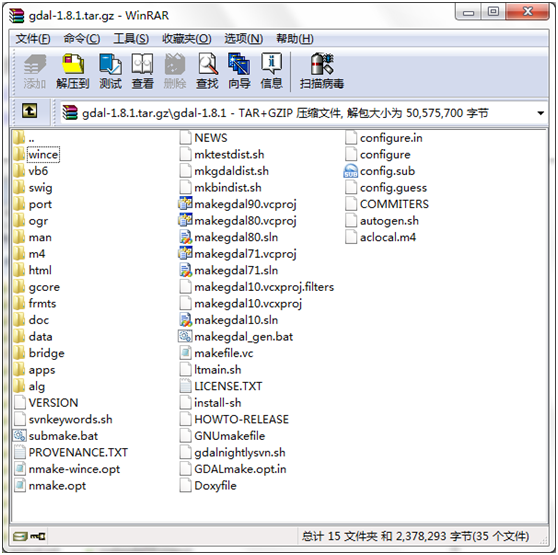Click the 测试 (Test) toolbar icon
The height and width of the screenshot is (555, 558).
110,71
